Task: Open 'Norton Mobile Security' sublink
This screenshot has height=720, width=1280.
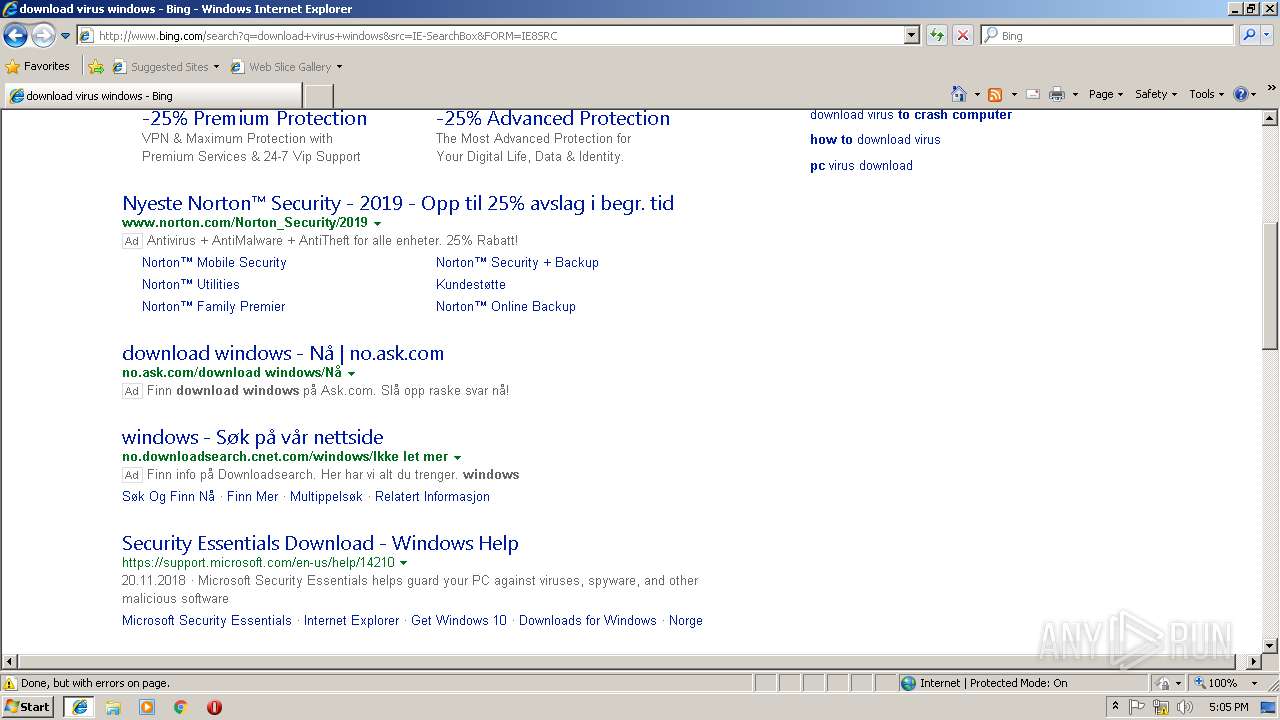Action: click(214, 262)
